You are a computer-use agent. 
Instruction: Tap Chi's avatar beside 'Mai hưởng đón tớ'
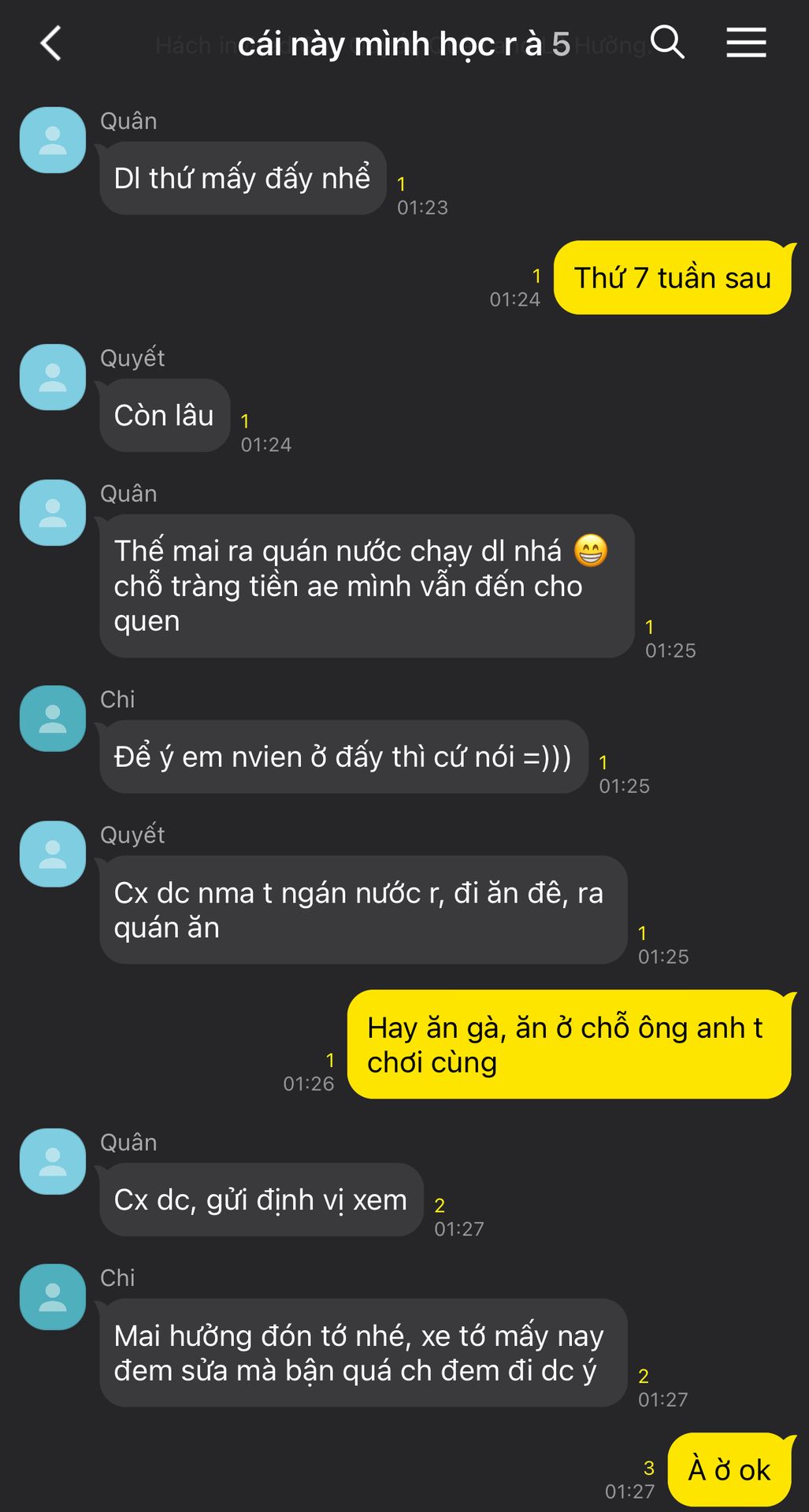click(53, 1297)
